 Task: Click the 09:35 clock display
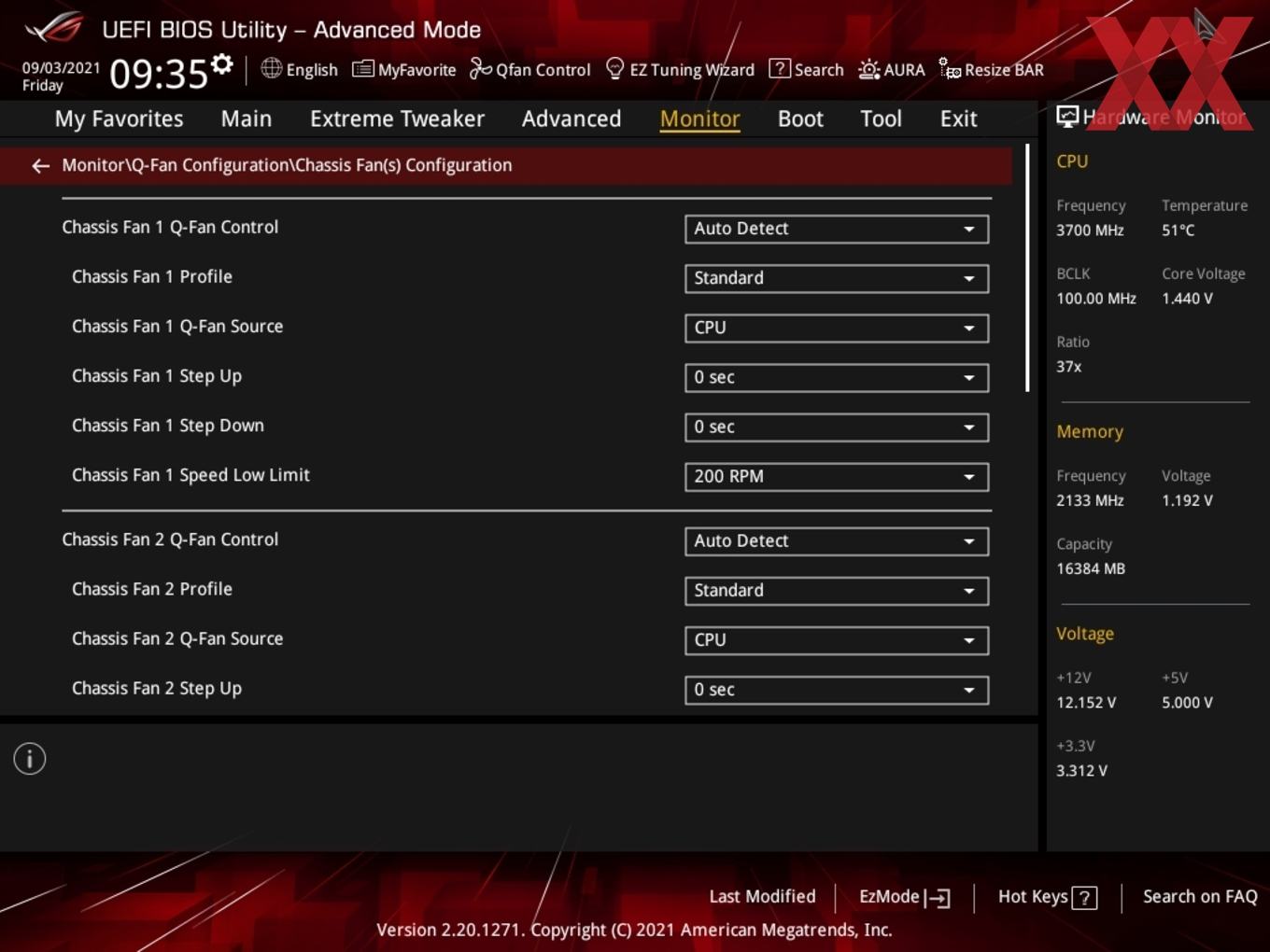pyautogui.click(x=159, y=74)
